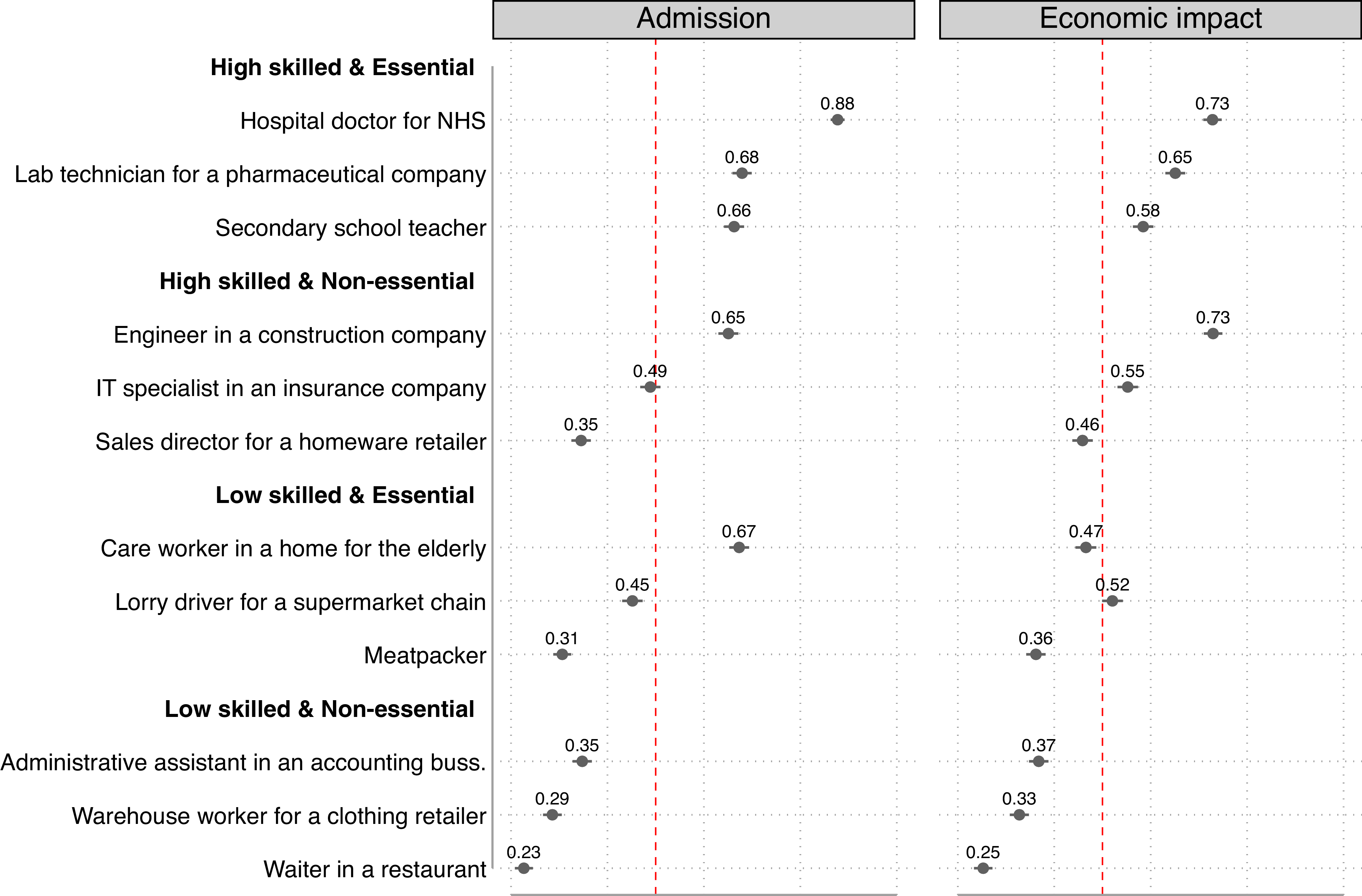Click the Admission panel header

703,19
